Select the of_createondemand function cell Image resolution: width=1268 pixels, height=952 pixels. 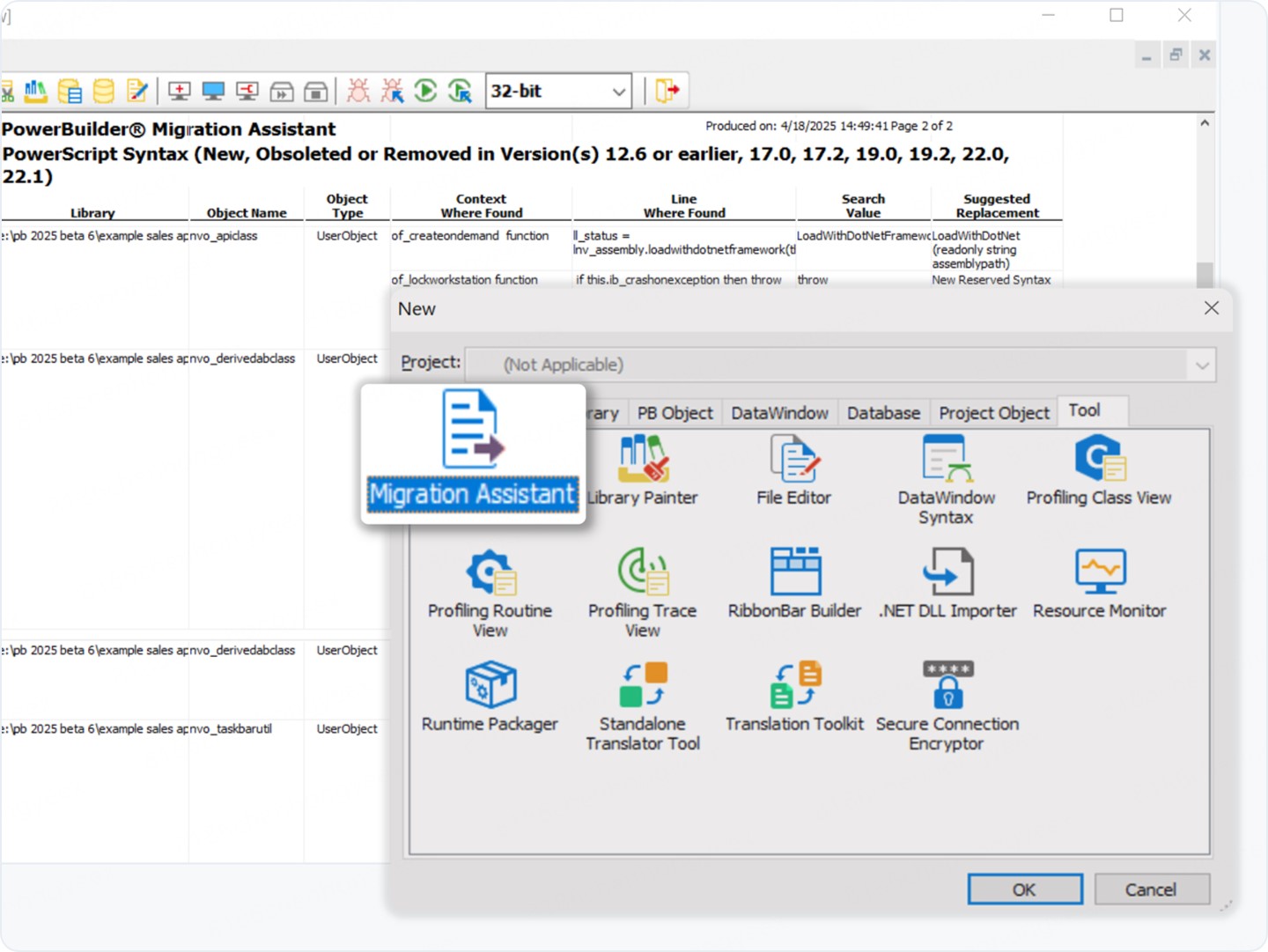470,236
